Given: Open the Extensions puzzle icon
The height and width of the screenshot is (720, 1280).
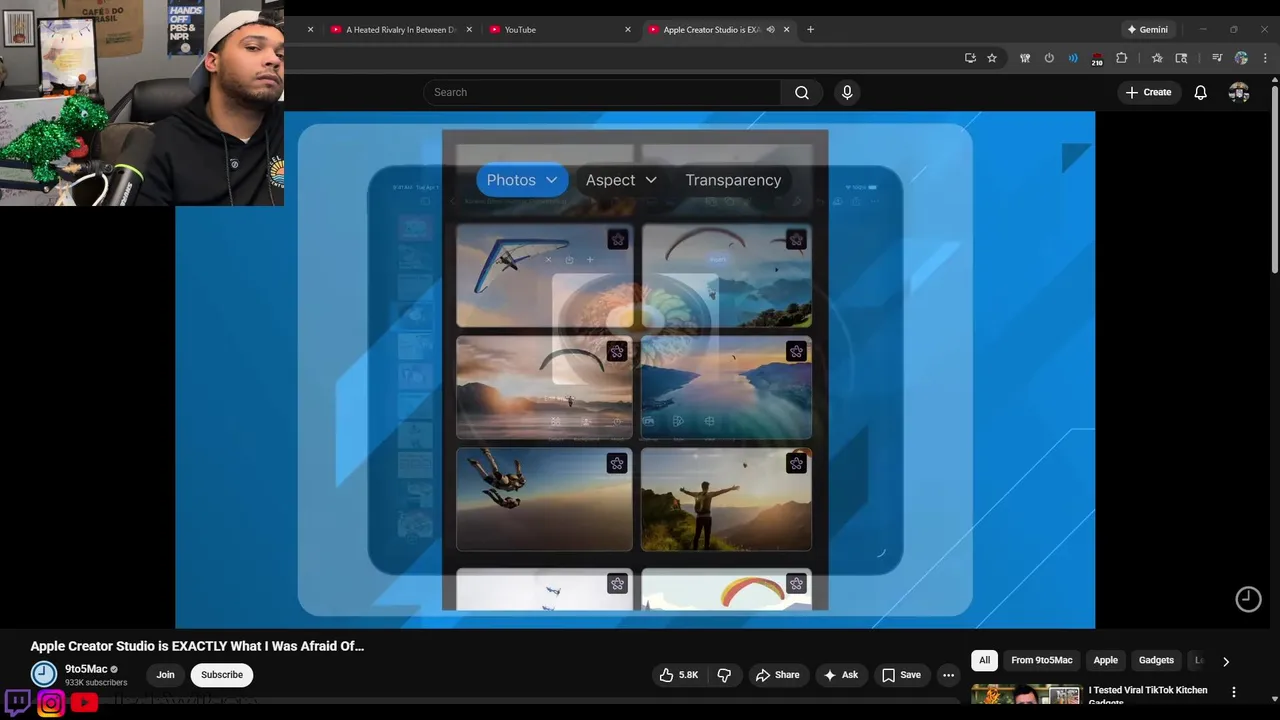Looking at the screenshot, I should (x=1121, y=58).
